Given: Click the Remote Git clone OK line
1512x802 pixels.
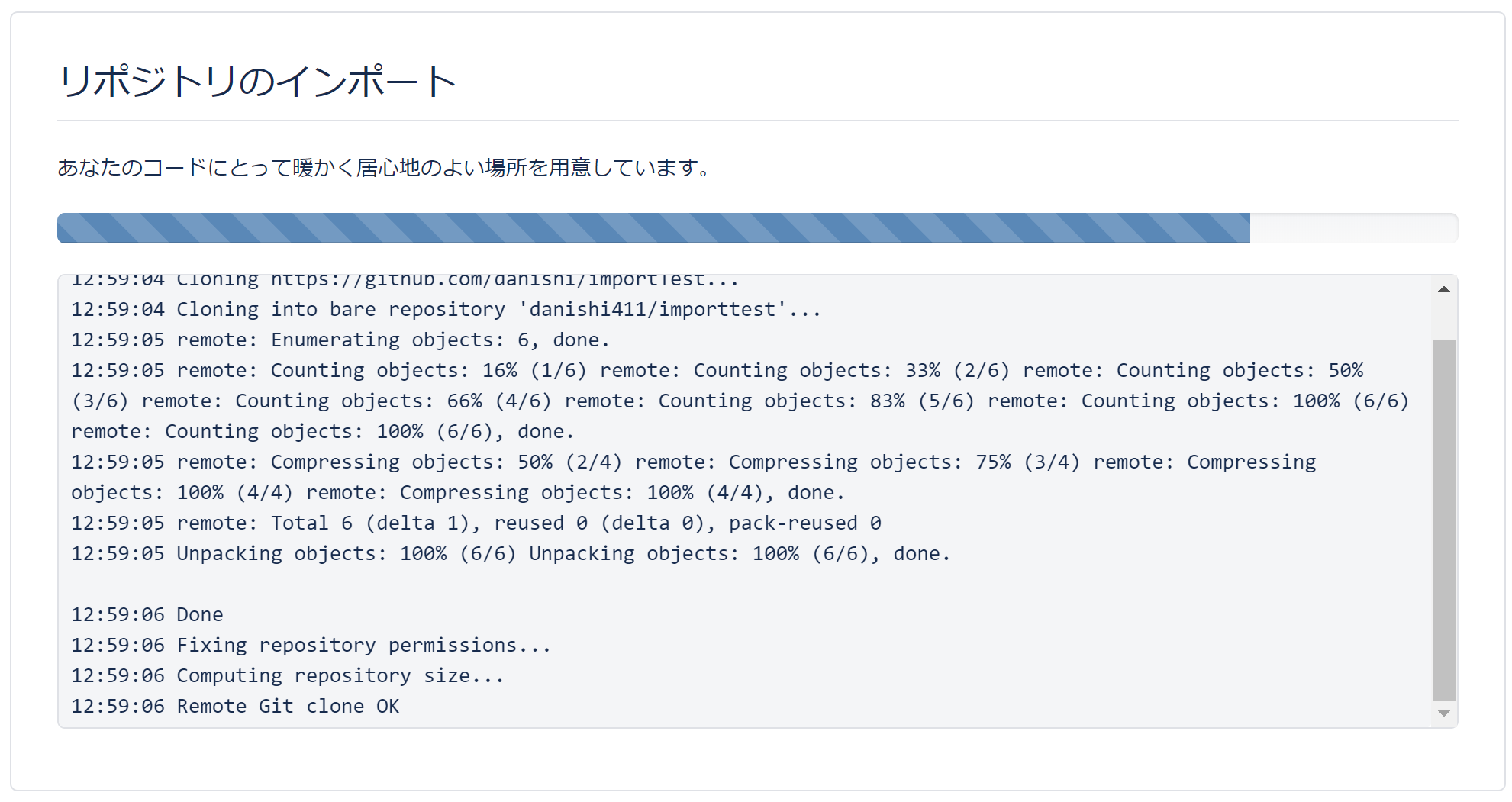Looking at the screenshot, I should coord(235,706).
